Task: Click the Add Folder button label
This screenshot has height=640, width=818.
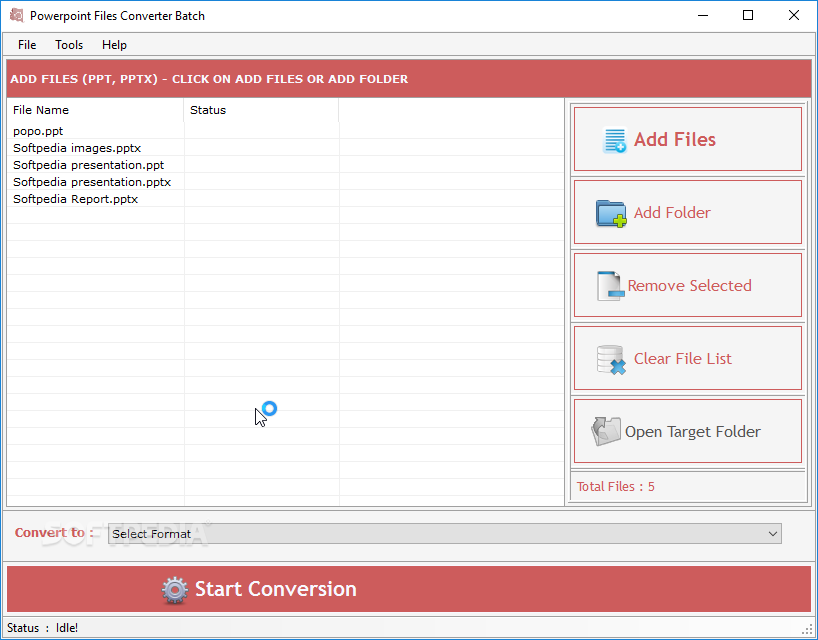Action: [x=672, y=212]
